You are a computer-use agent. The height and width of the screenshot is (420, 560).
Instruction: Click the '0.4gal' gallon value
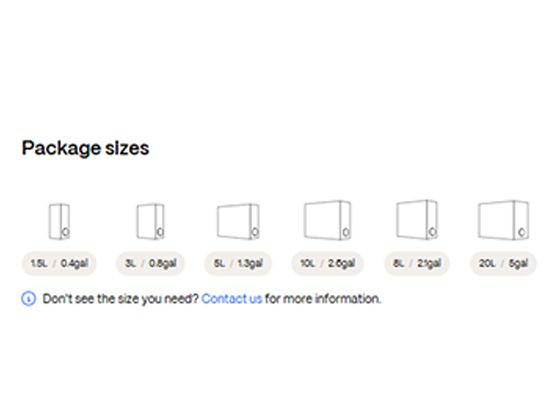click(x=74, y=264)
